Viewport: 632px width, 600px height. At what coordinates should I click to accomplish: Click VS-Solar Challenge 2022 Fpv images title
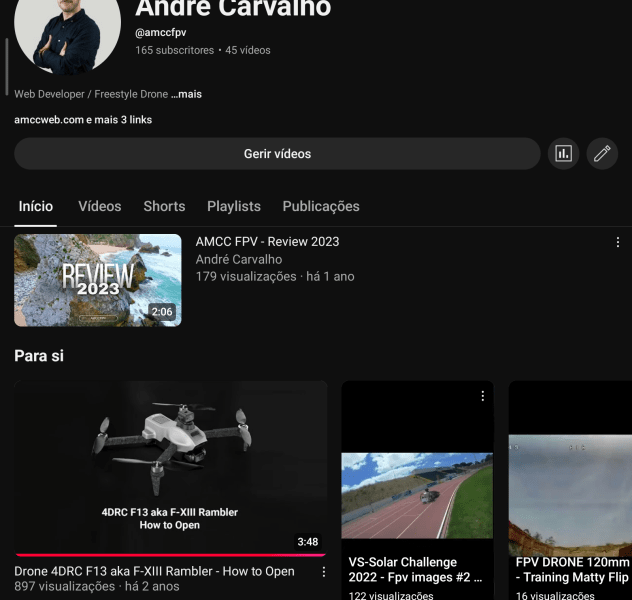click(x=415, y=570)
